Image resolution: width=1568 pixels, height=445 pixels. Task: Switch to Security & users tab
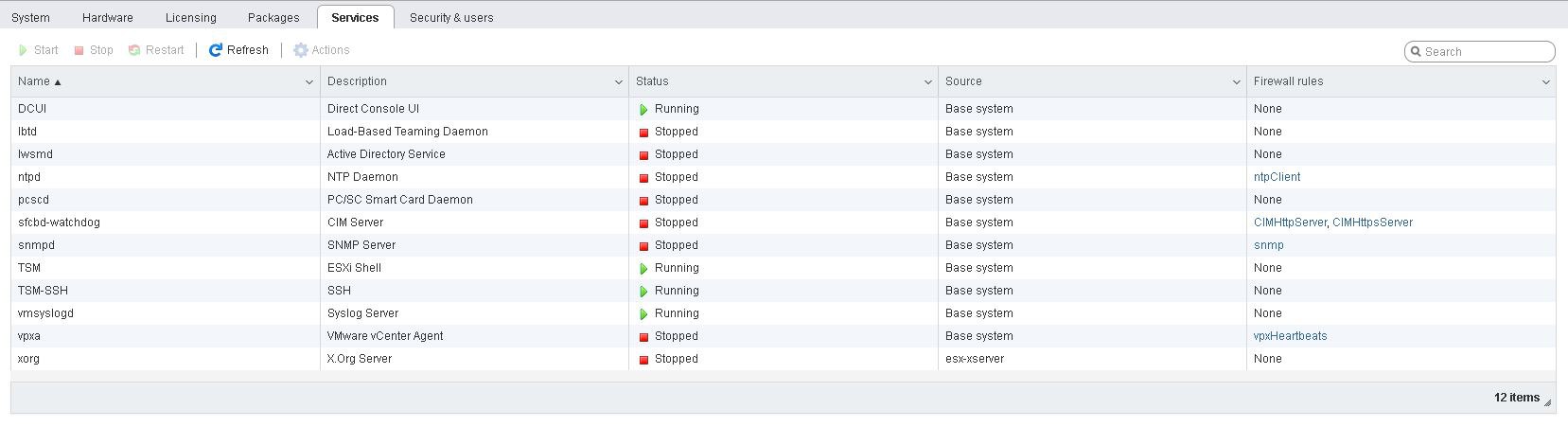451,17
